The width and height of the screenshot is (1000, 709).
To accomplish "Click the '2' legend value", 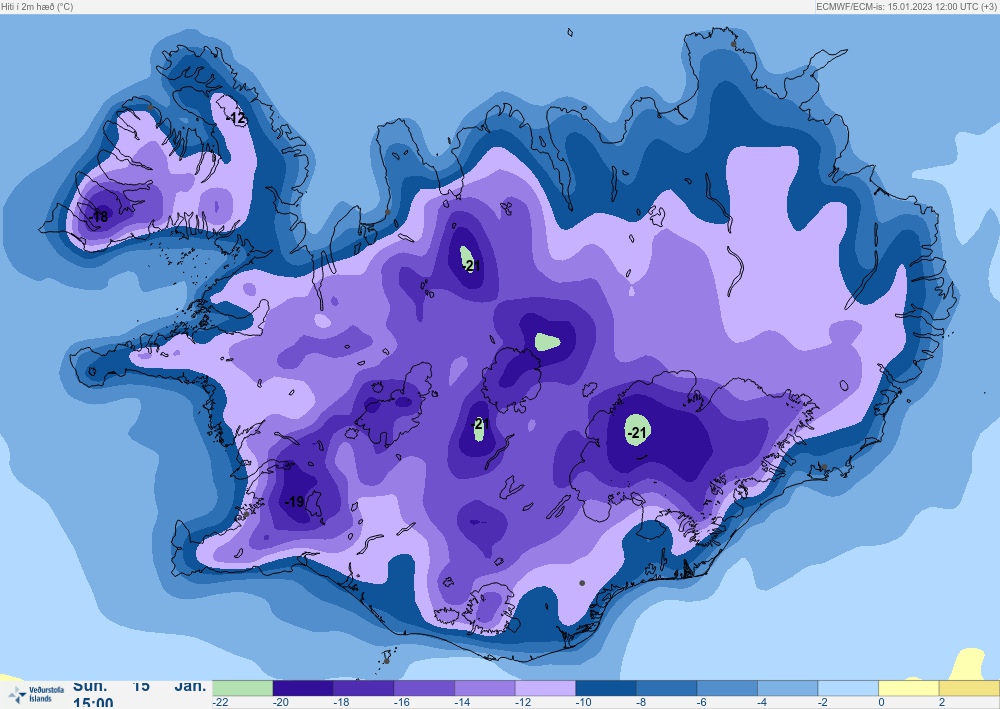I will [942, 703].
